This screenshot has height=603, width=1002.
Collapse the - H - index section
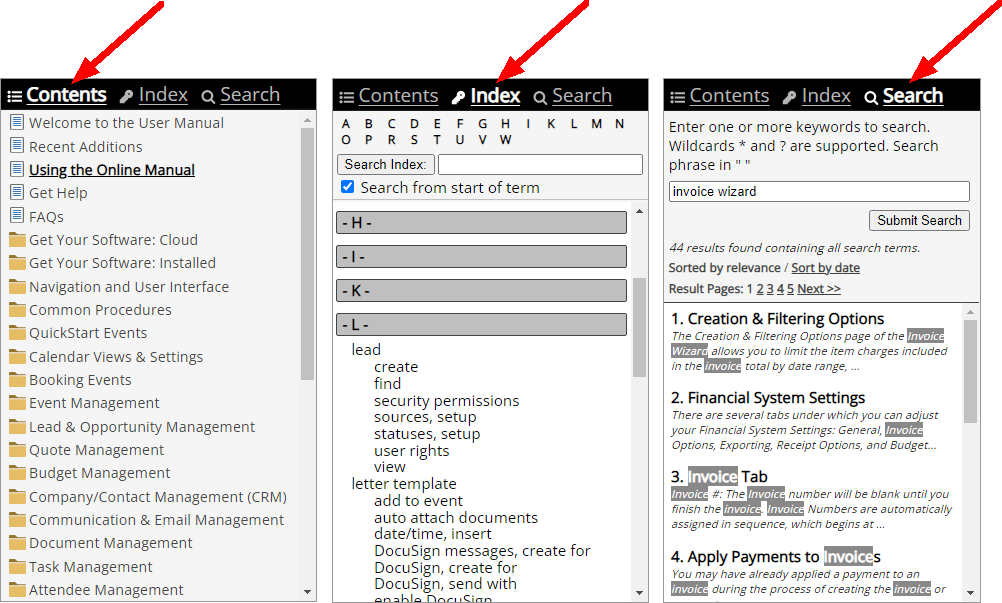point(481,222)
